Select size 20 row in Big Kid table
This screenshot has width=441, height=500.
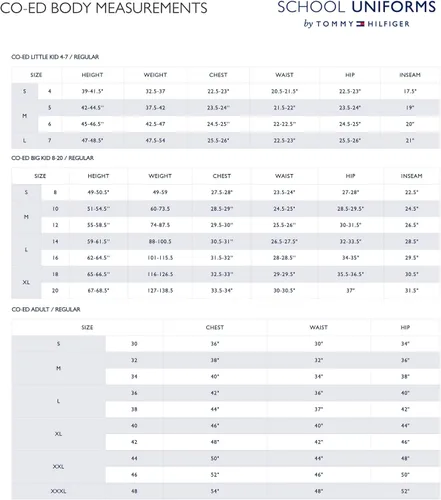pyautogui.click(x=226, y=291)
